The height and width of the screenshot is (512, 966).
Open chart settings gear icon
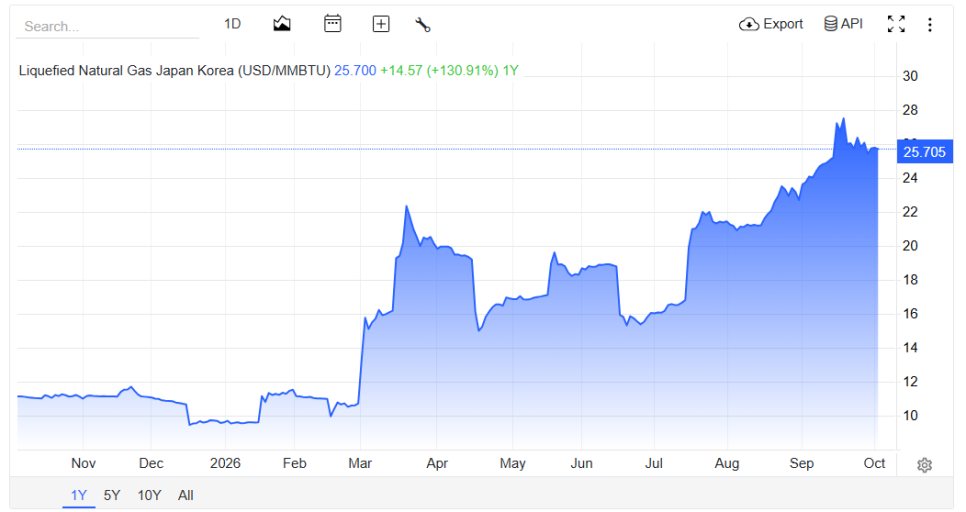[x=924, y=465]
